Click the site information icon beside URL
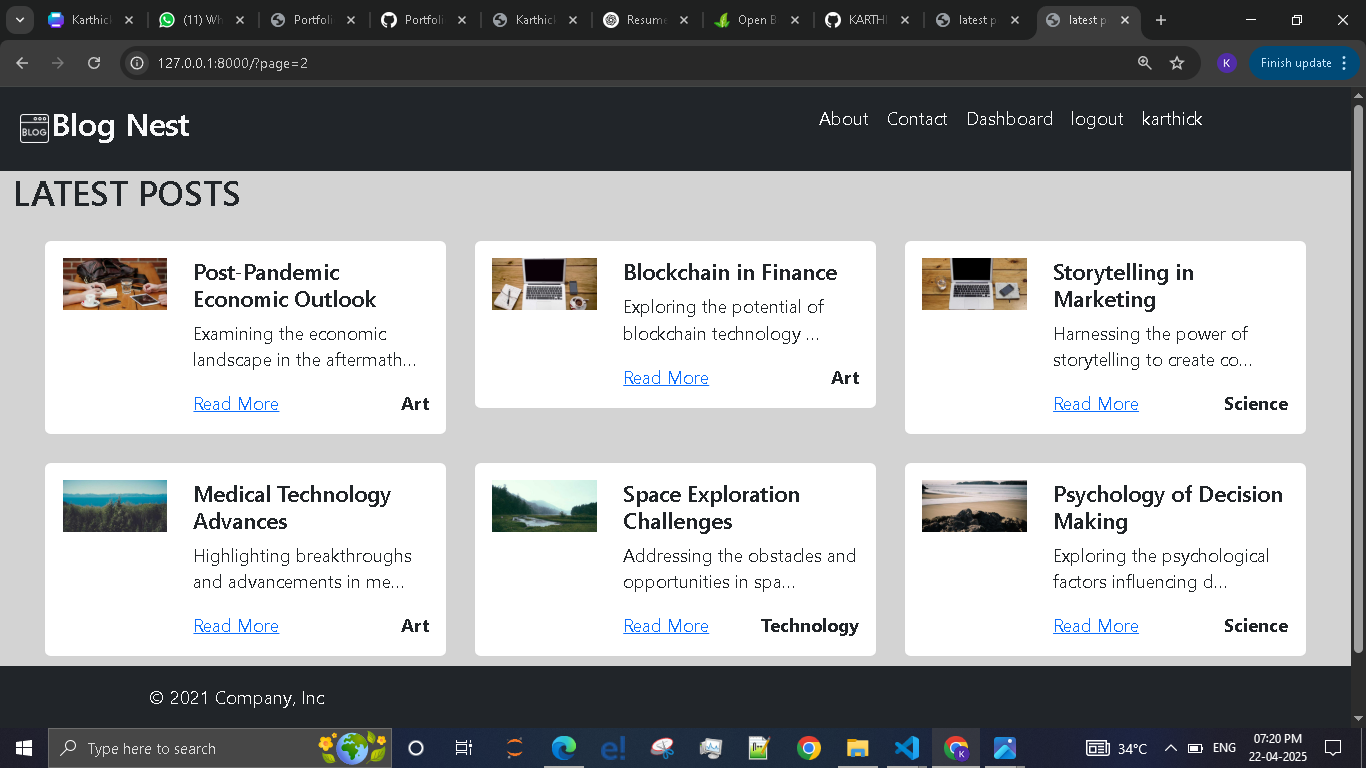This screenshot has width=1366, height=768. click(138, 63)
